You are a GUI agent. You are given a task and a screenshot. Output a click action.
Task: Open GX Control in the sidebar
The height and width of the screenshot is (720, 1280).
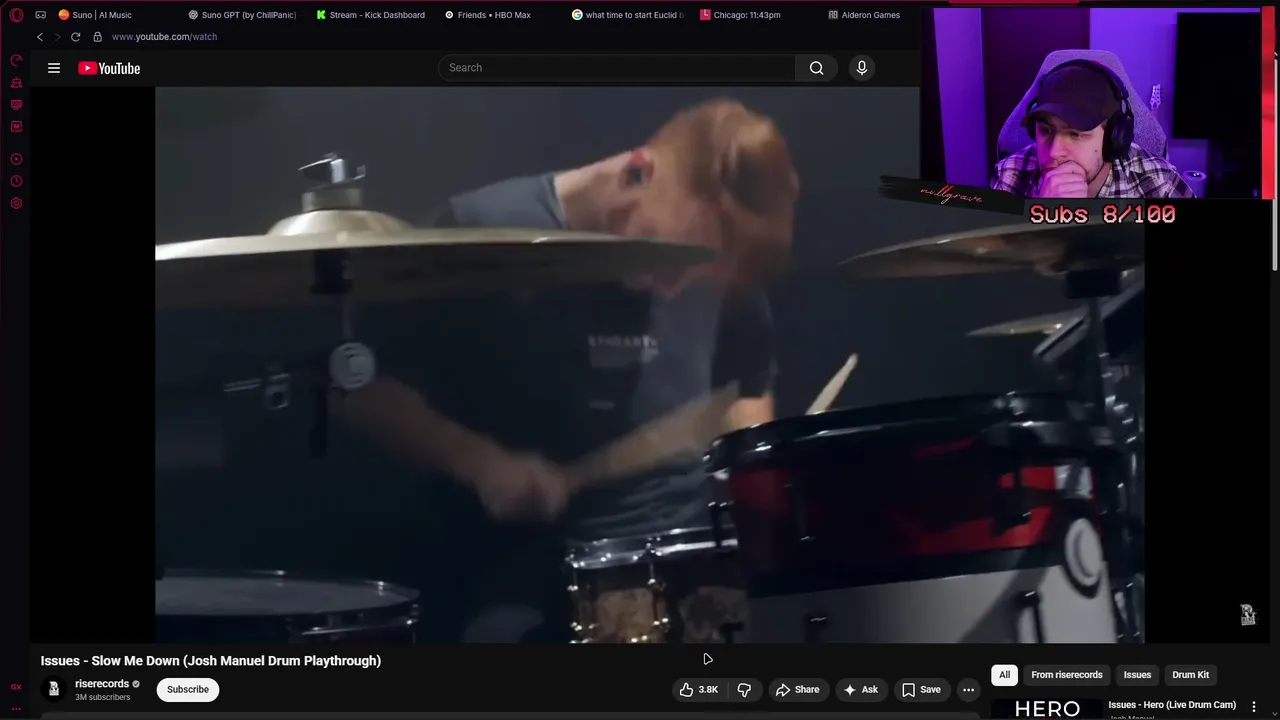tap(16, 60)
